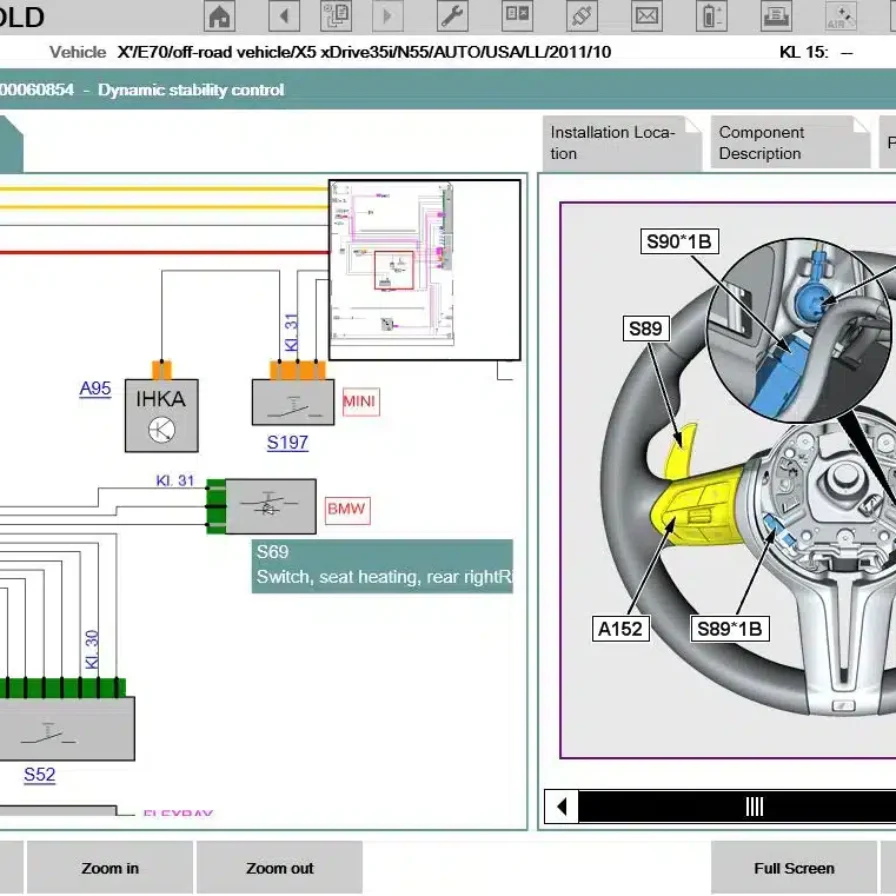
Task: Click the left arrow of image scrollbar
Action: click(562, 806)
